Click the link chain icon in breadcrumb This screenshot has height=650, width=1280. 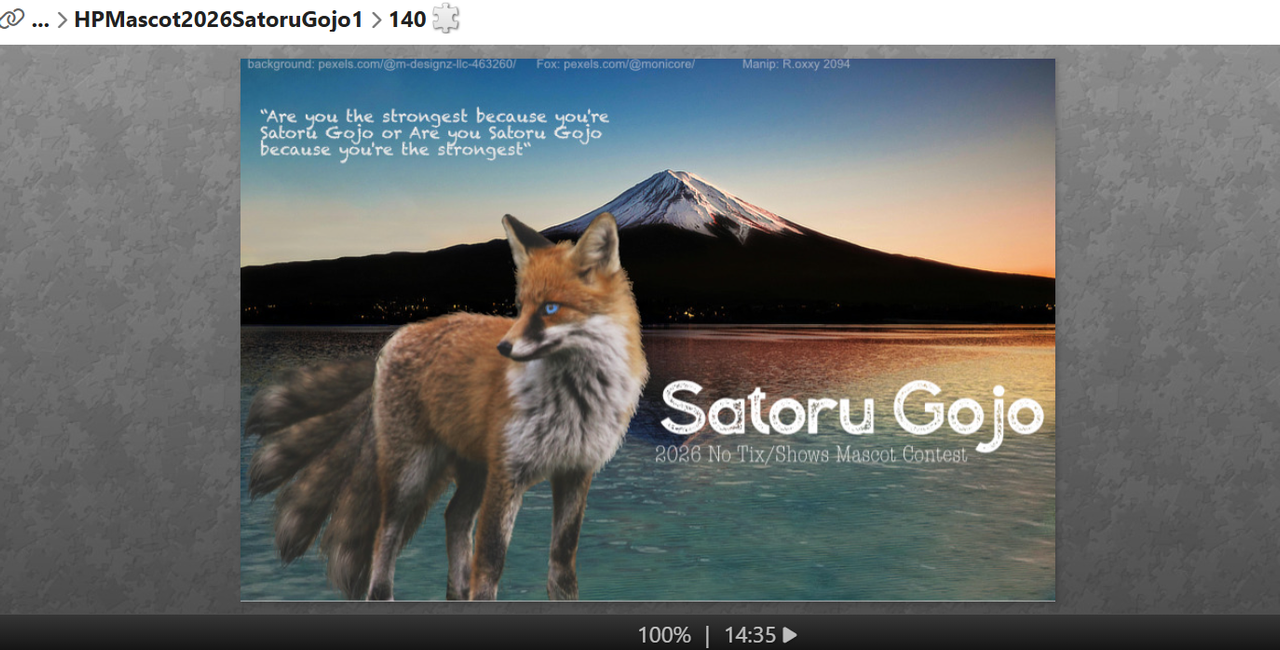(x=10, y=19)
